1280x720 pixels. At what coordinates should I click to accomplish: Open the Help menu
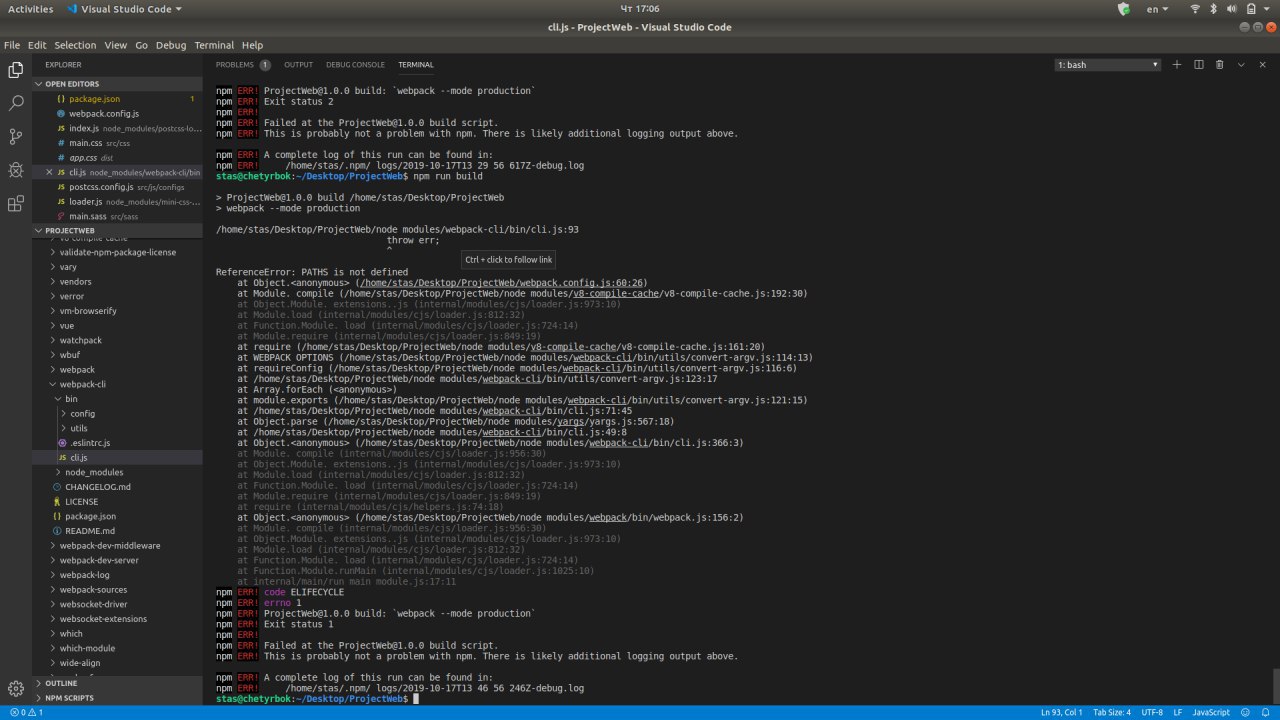(x=252, y=45)
